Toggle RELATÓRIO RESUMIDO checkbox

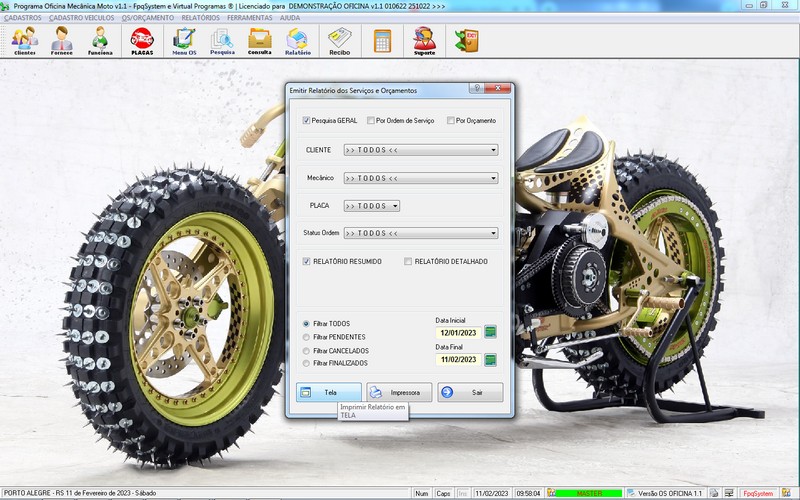pyautogui.click(x=306, y=261)
